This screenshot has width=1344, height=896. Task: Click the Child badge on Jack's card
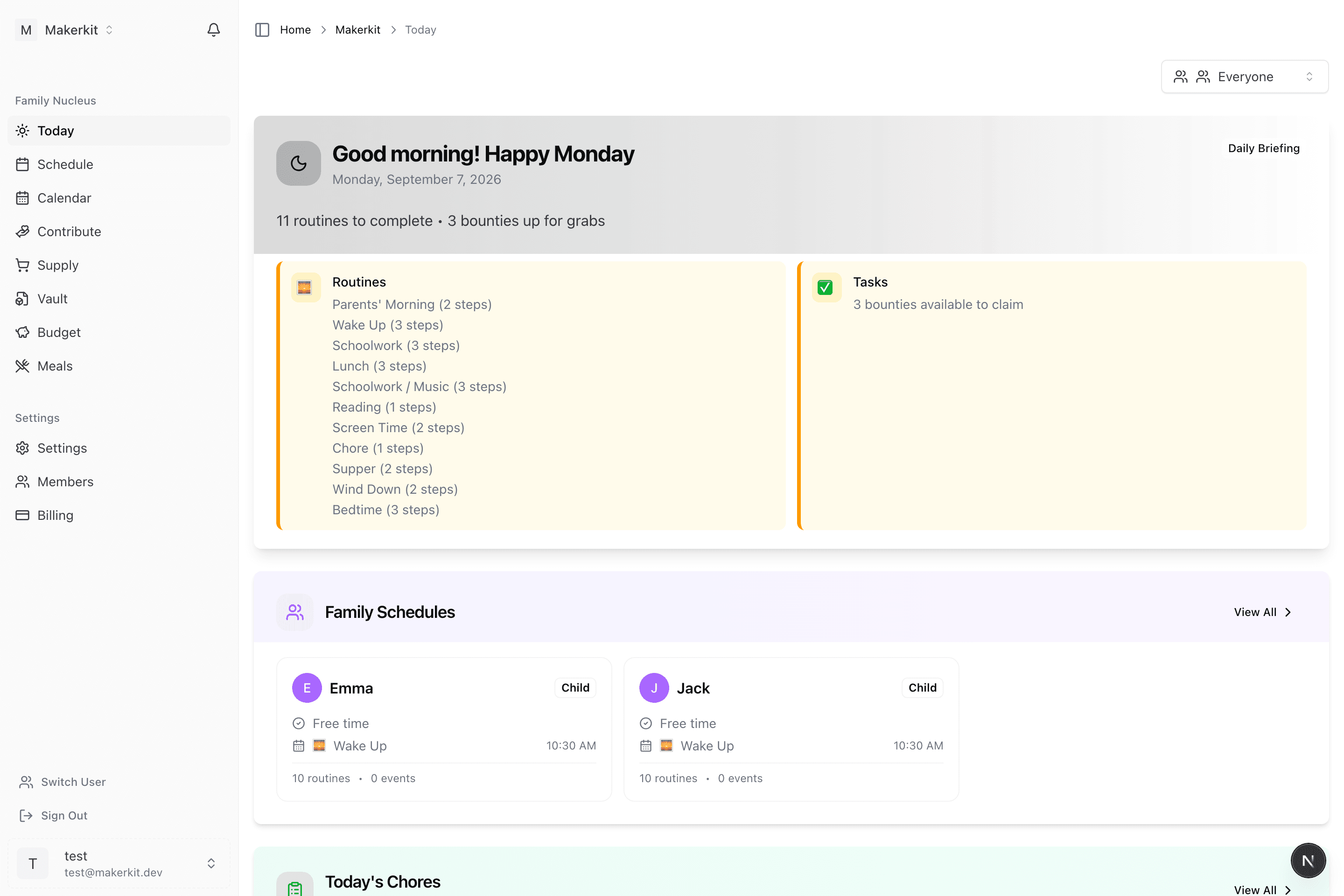[922, 688]
